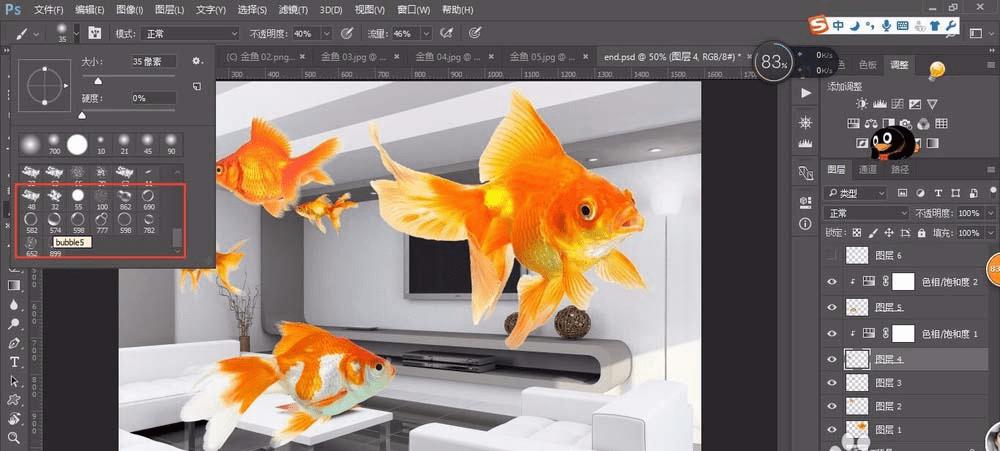Screen dimensions: 1000x451
Task: Open the brush picker gear menu
Action: [196, 61]
